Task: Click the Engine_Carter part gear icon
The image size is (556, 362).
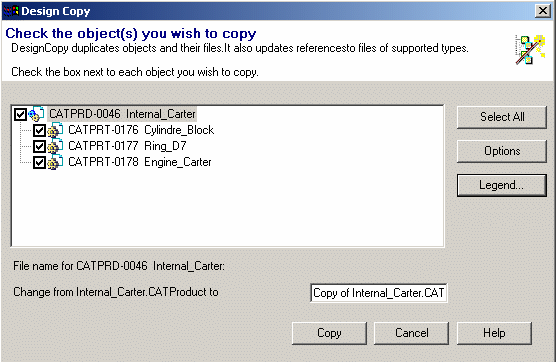Action: pos(55,162)
